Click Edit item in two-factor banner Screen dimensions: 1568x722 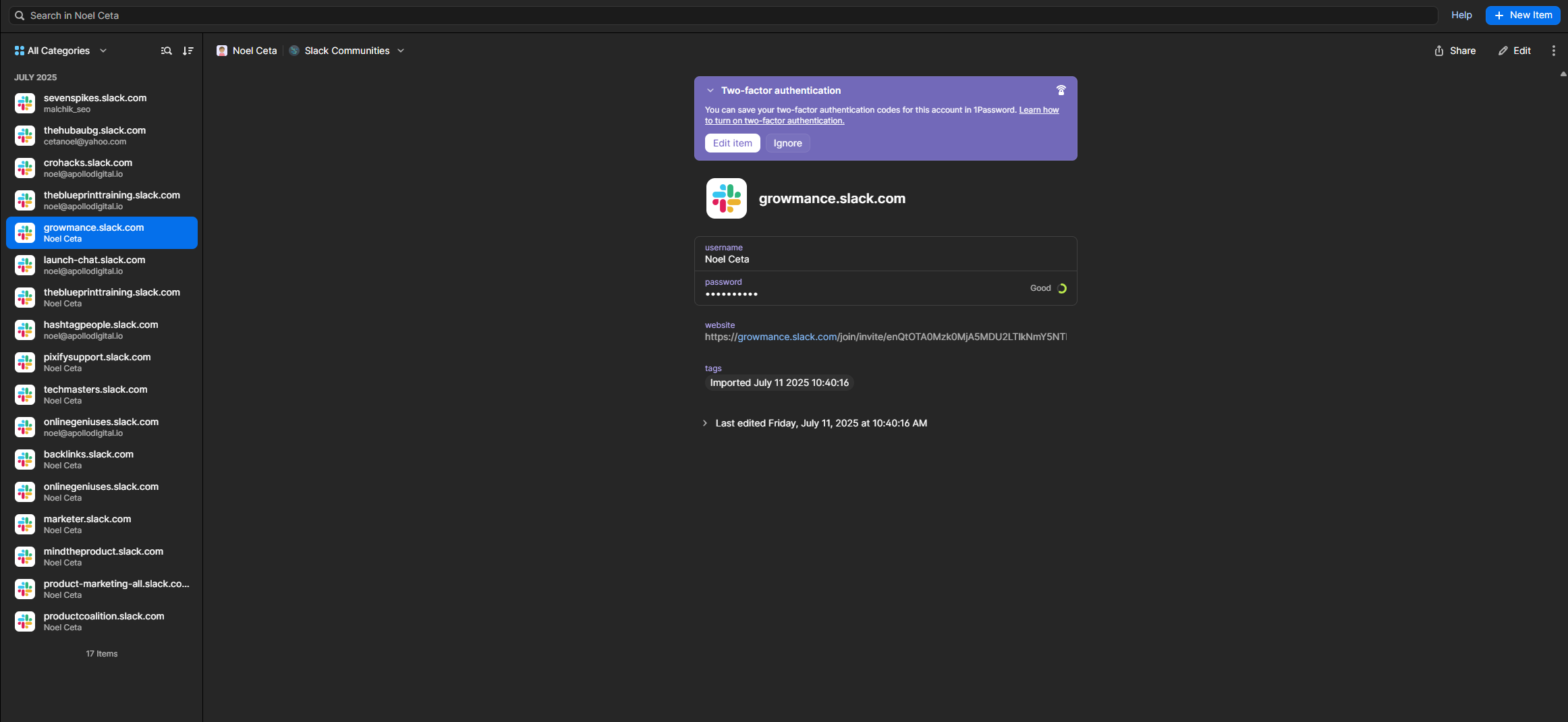coord(732,143)
